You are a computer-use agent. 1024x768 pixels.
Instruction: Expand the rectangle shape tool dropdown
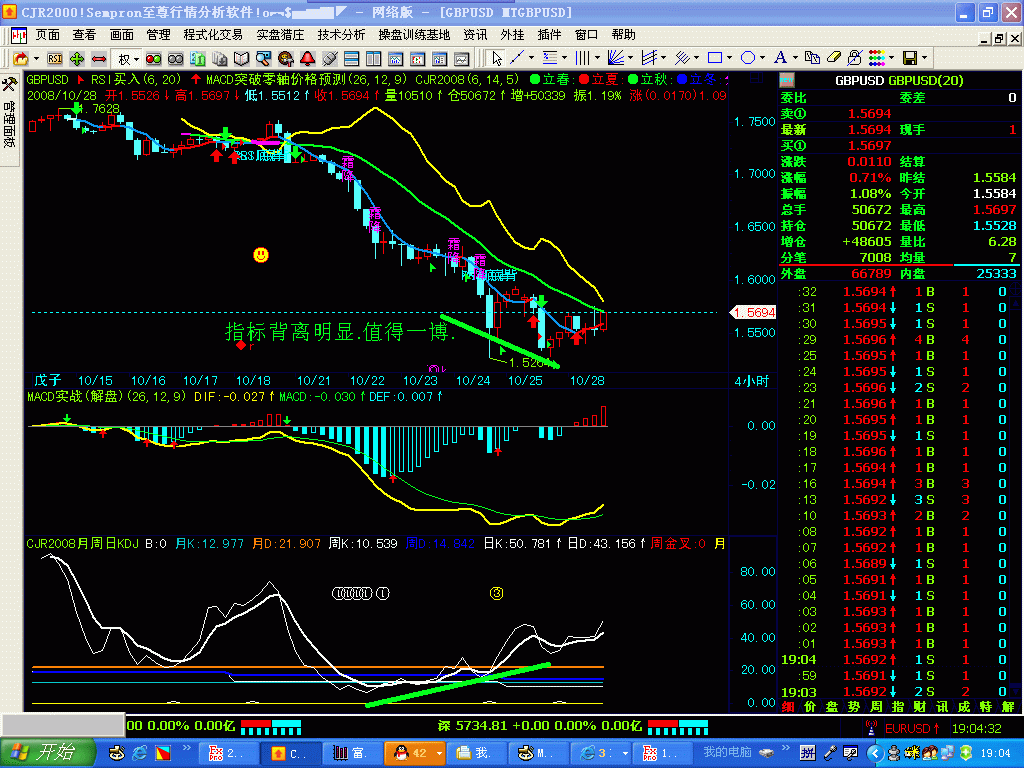[x=730, y=58]
